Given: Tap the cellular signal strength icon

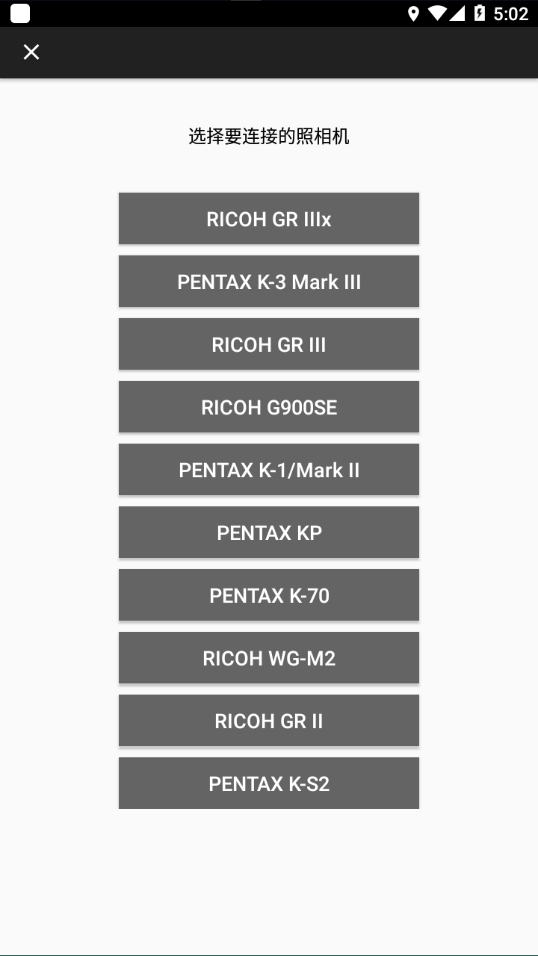Looking at the screenshot, I should (x=457, y=13).
